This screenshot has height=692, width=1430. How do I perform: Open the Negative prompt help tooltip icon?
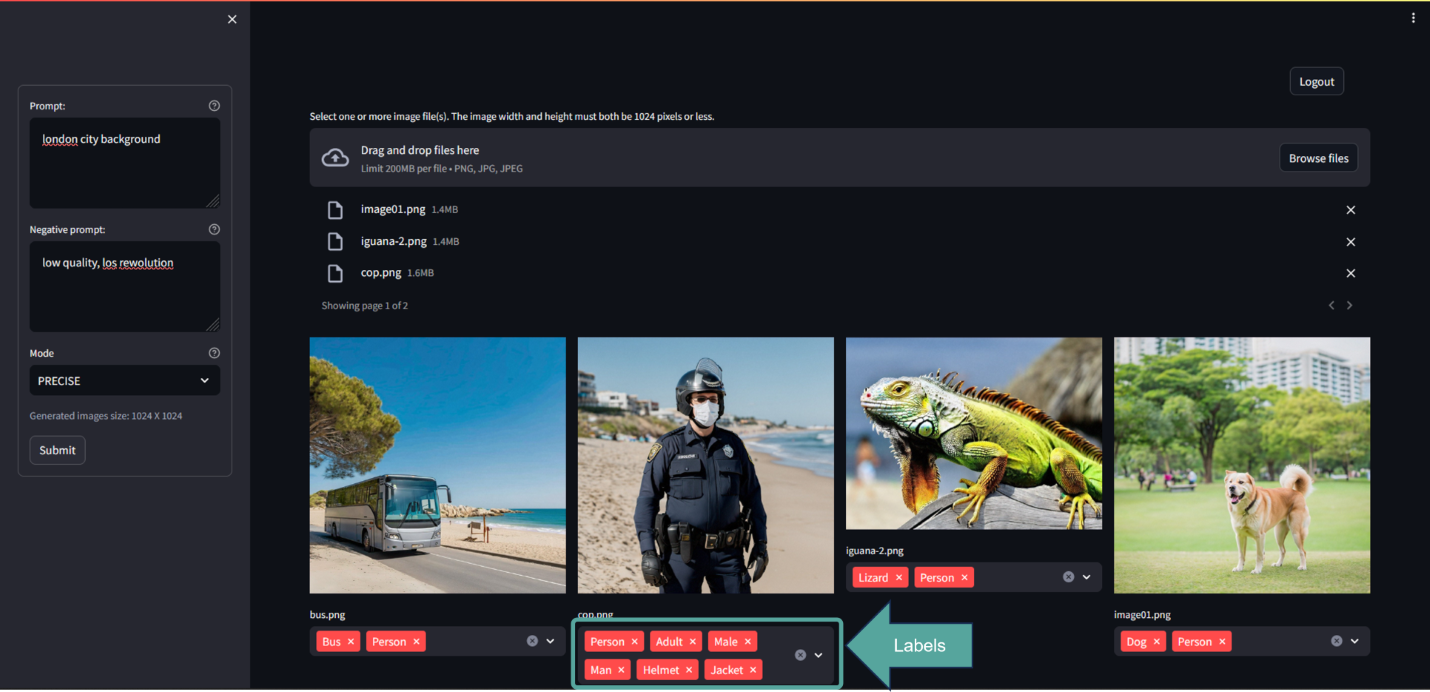coord(213,228)
